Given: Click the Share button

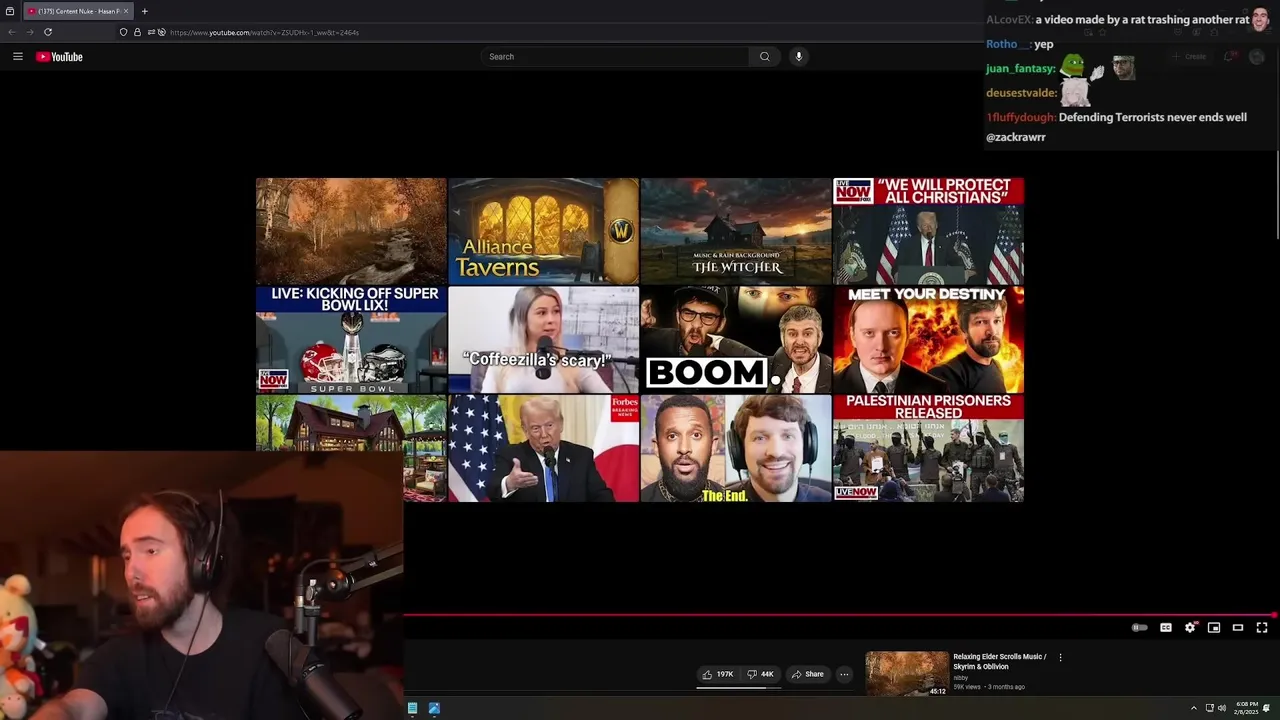Looking at the screenshot, I should [x=807, y=674].
